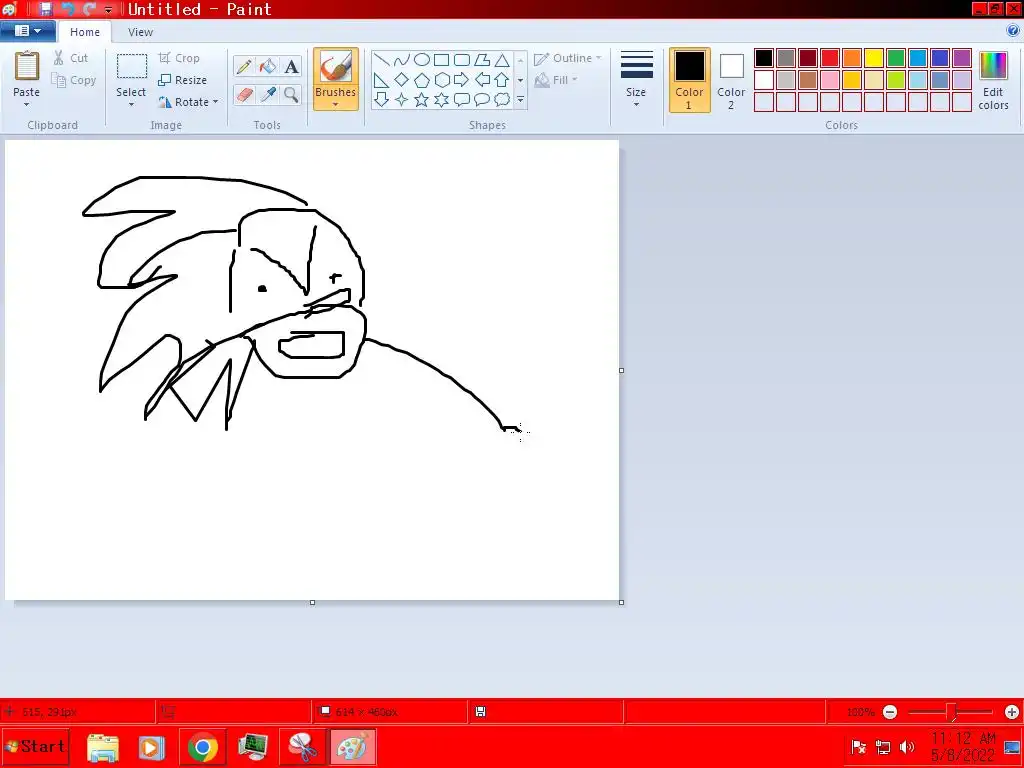The image size is (1024, 768).
Task: Choose the Up arrow shape
Action: click(x=502, y=80)
